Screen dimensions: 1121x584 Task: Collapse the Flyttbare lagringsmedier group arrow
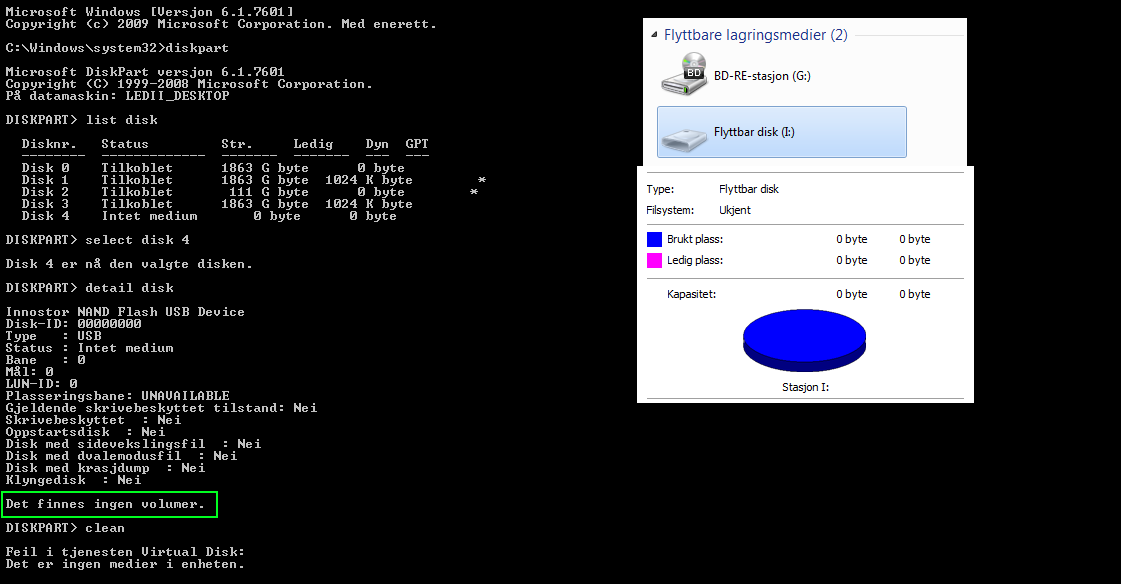[653, 34]
